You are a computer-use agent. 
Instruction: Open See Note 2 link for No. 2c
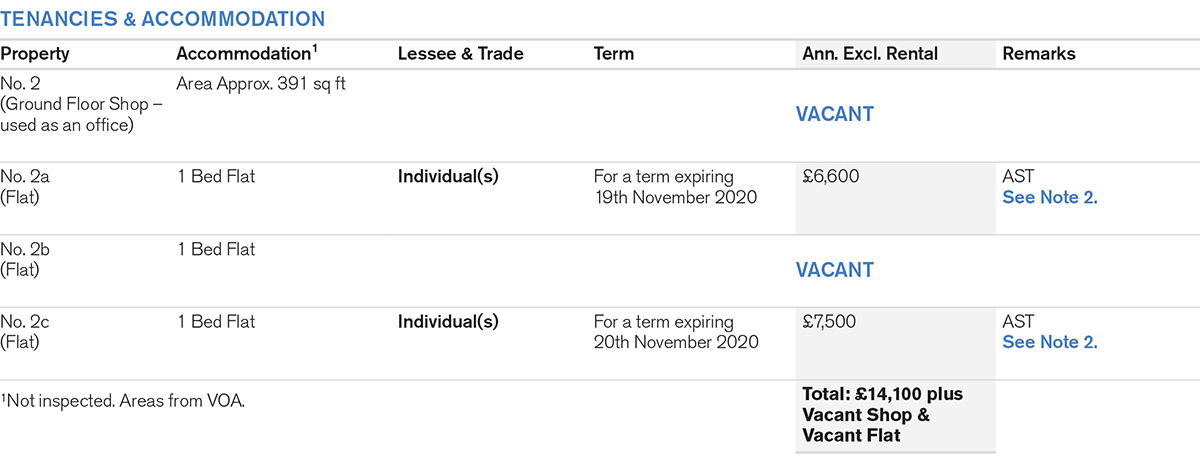coord(1049,342)
